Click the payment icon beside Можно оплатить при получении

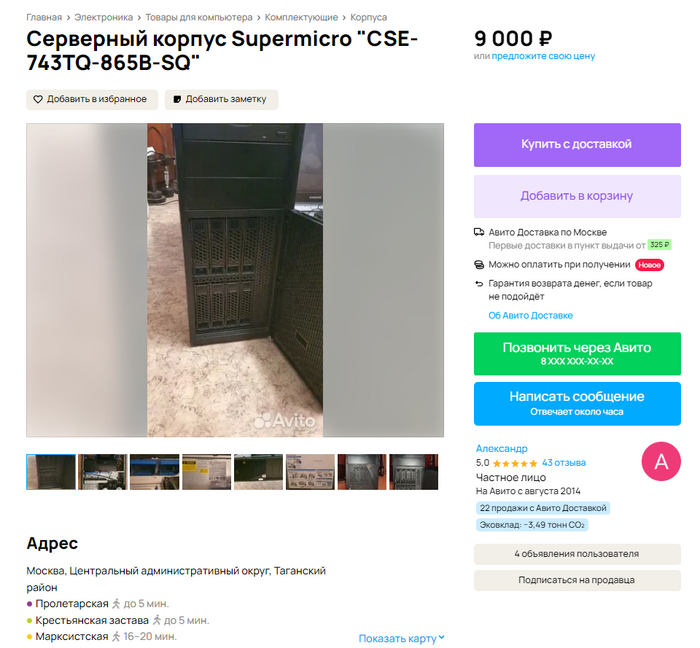(479, 265)
